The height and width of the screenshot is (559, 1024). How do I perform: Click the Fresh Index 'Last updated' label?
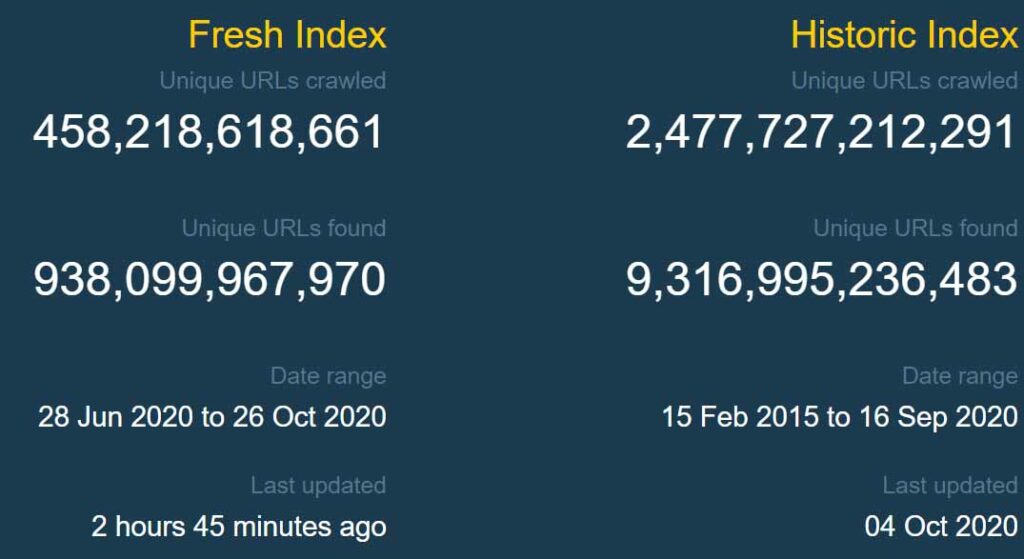[x=318, y=486]
